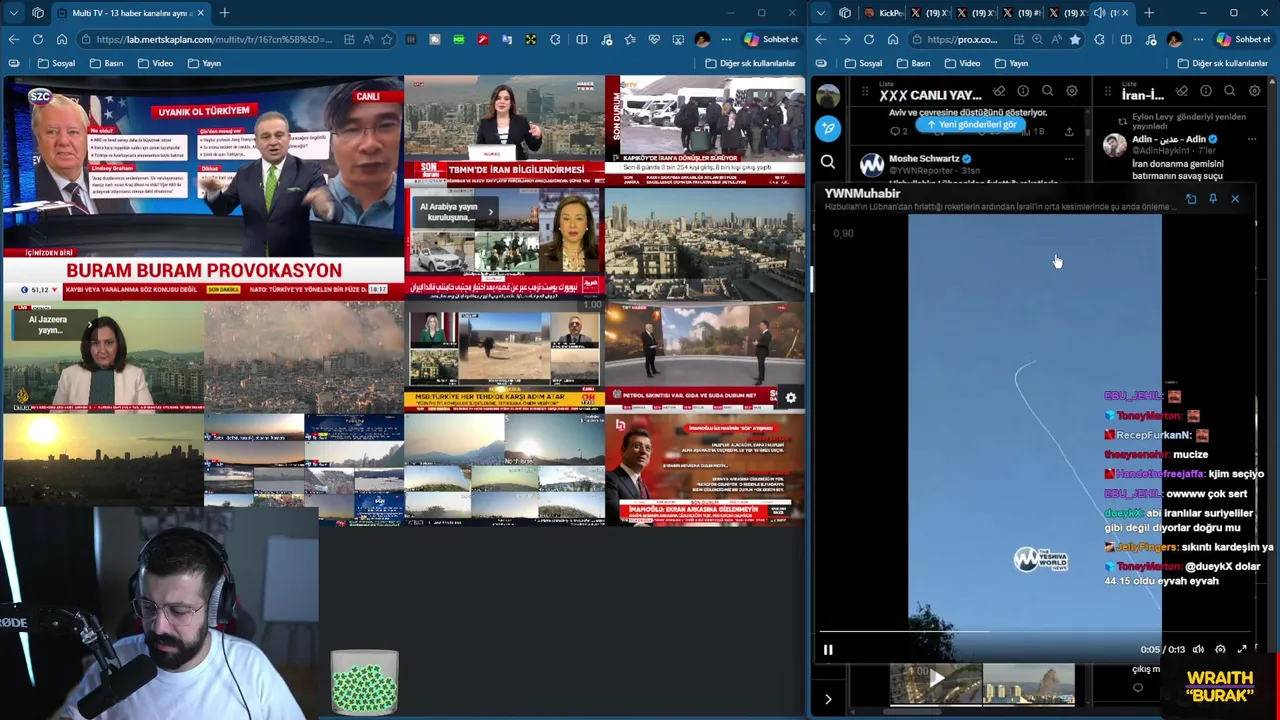
Task: Pop out the YWNMuhabir media viewer
Action: click(1191, 199)
